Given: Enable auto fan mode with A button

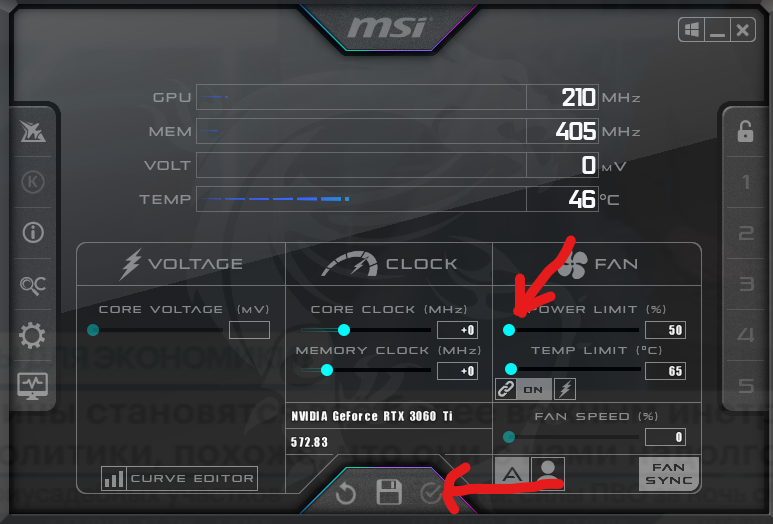Looking at the screenshot, I should 512,474.
